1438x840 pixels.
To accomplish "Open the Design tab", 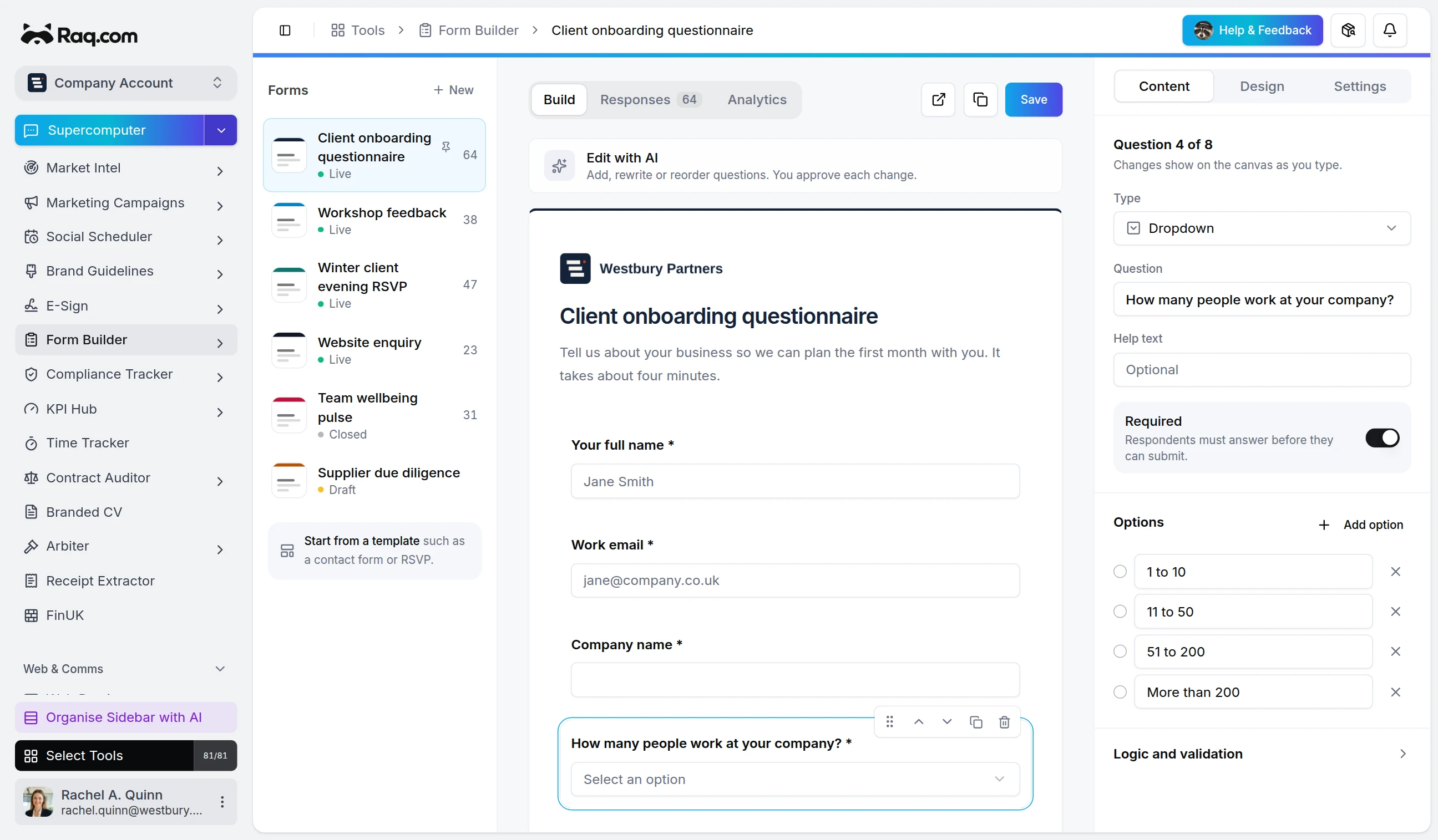I will tap(1262, 86).
